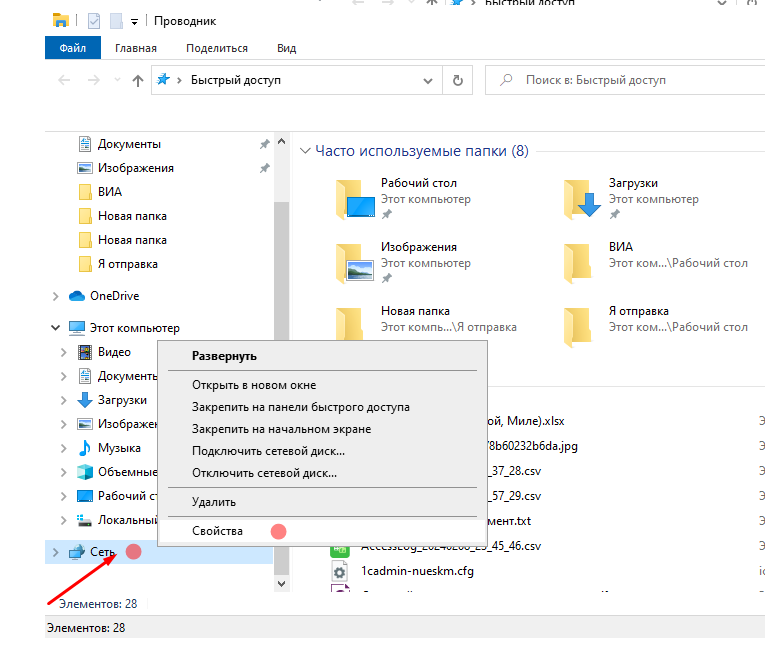Click the Back navigation arrow

pos(65,81)
